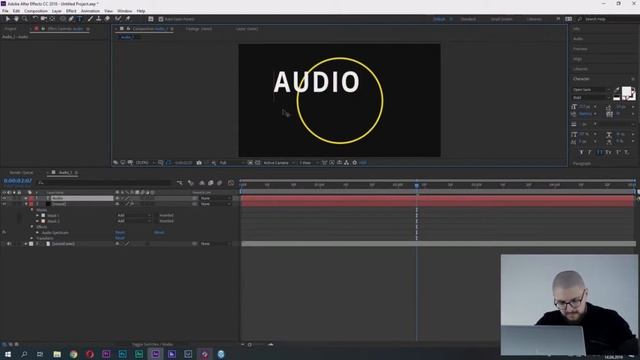Toggle the Faux Bold text style
The height and width of the screenshot is (360, 640).
582,152
